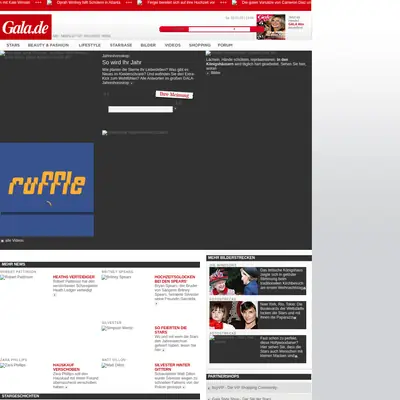The image size is (400, 400).
Task: Open the 'Hauskauf verschoben' article
Action: pyautogui.click(x=66, y=367)
